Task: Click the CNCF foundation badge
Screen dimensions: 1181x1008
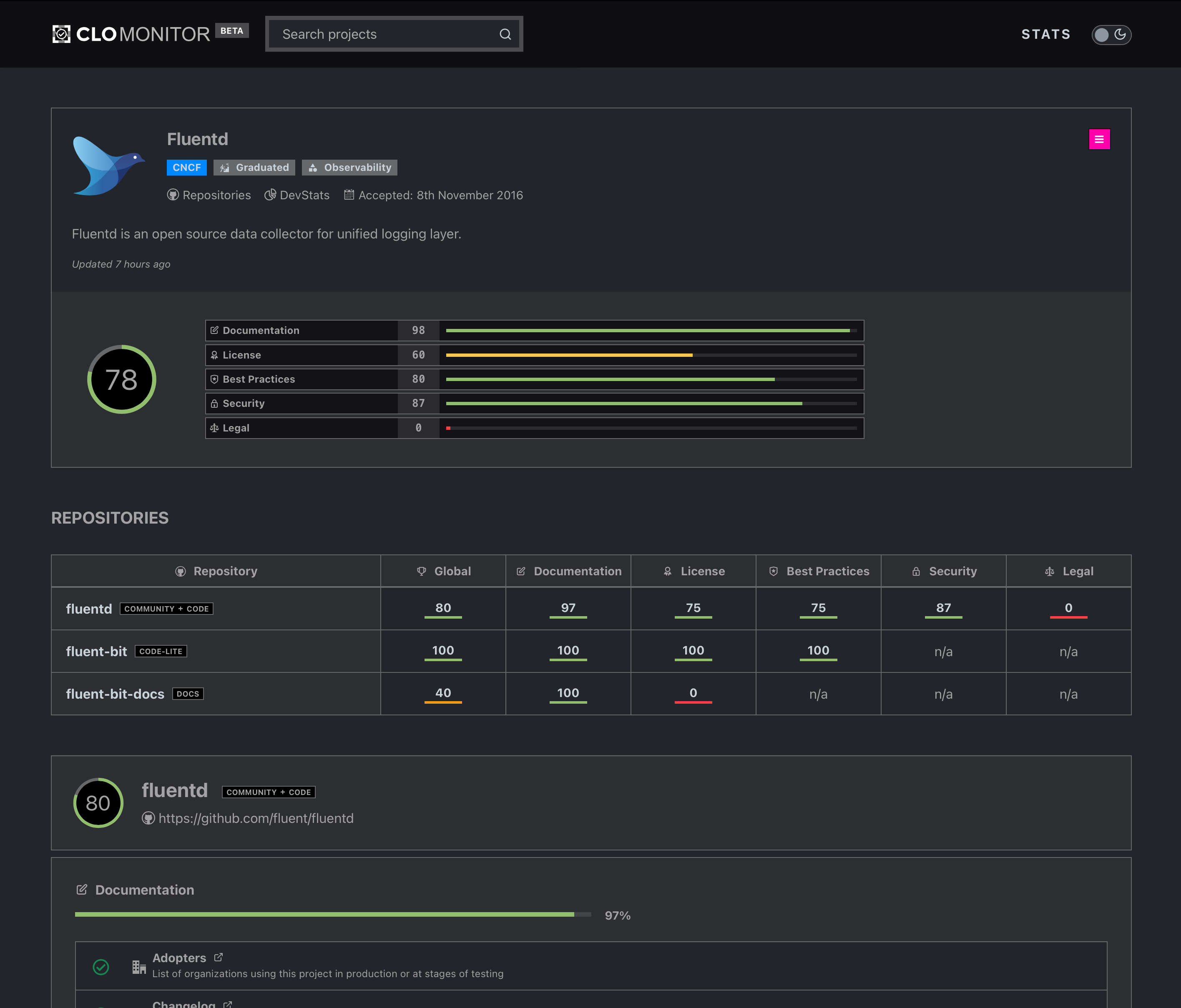Action: pyautogui.click(x=186, y=168)
